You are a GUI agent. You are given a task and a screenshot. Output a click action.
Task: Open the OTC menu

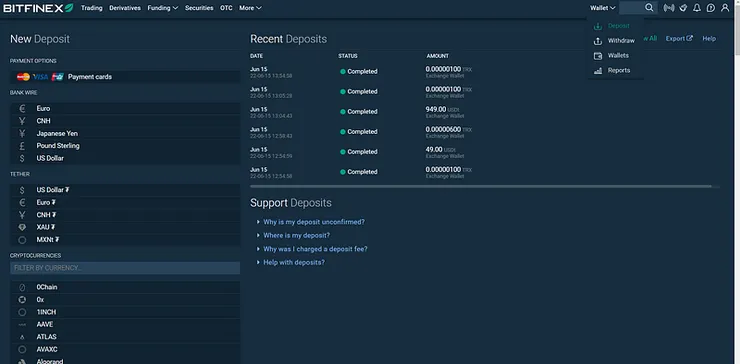[226, 8]
